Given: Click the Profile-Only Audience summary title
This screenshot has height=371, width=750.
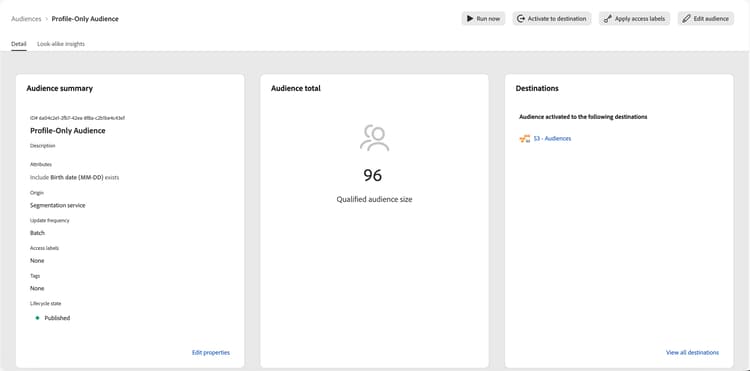Looking at the screenshot, I should pyautogui.click(x=68, y=131).
